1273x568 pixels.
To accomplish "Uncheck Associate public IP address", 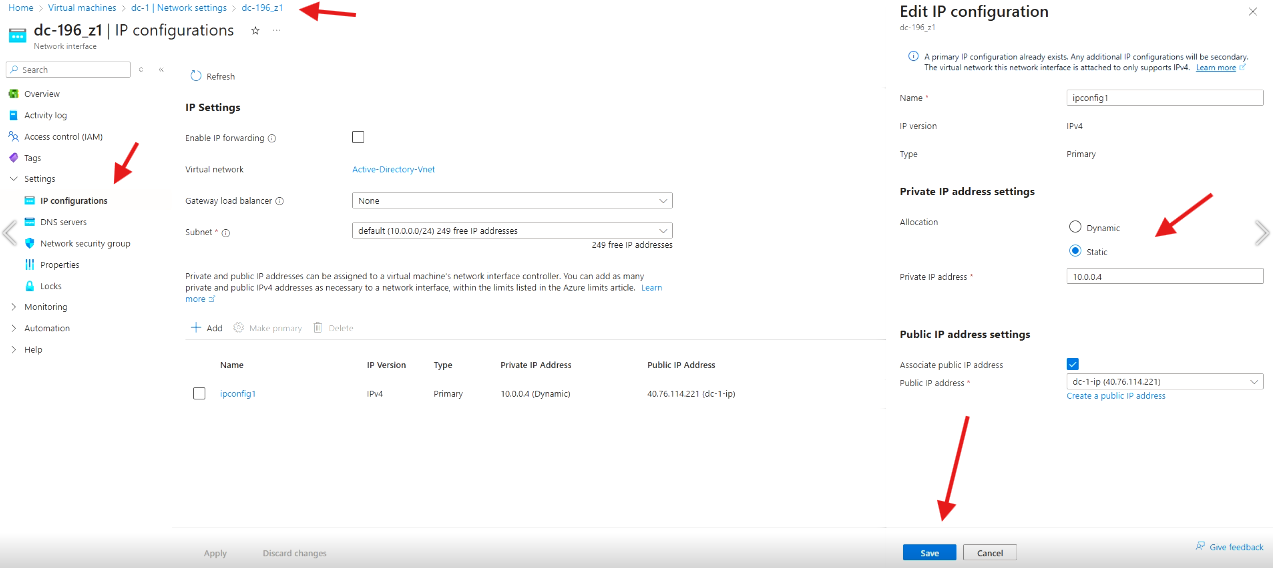I will (1073, 364).
